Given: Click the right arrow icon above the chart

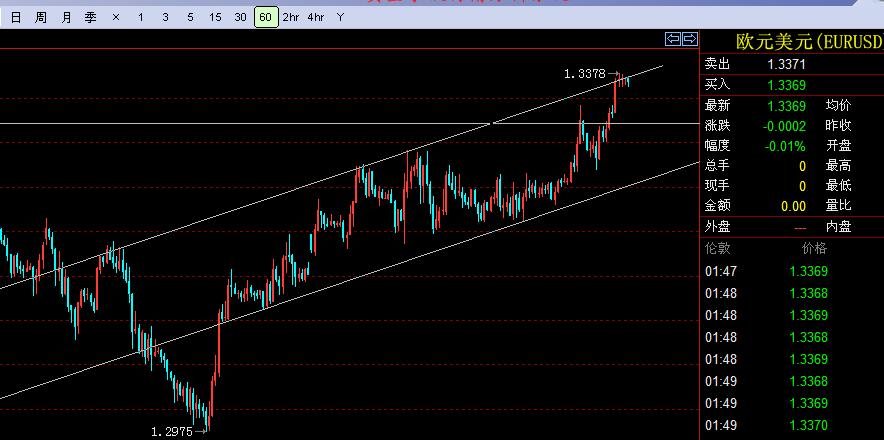Looking at the screenshot, I should [x=690, y=39].
